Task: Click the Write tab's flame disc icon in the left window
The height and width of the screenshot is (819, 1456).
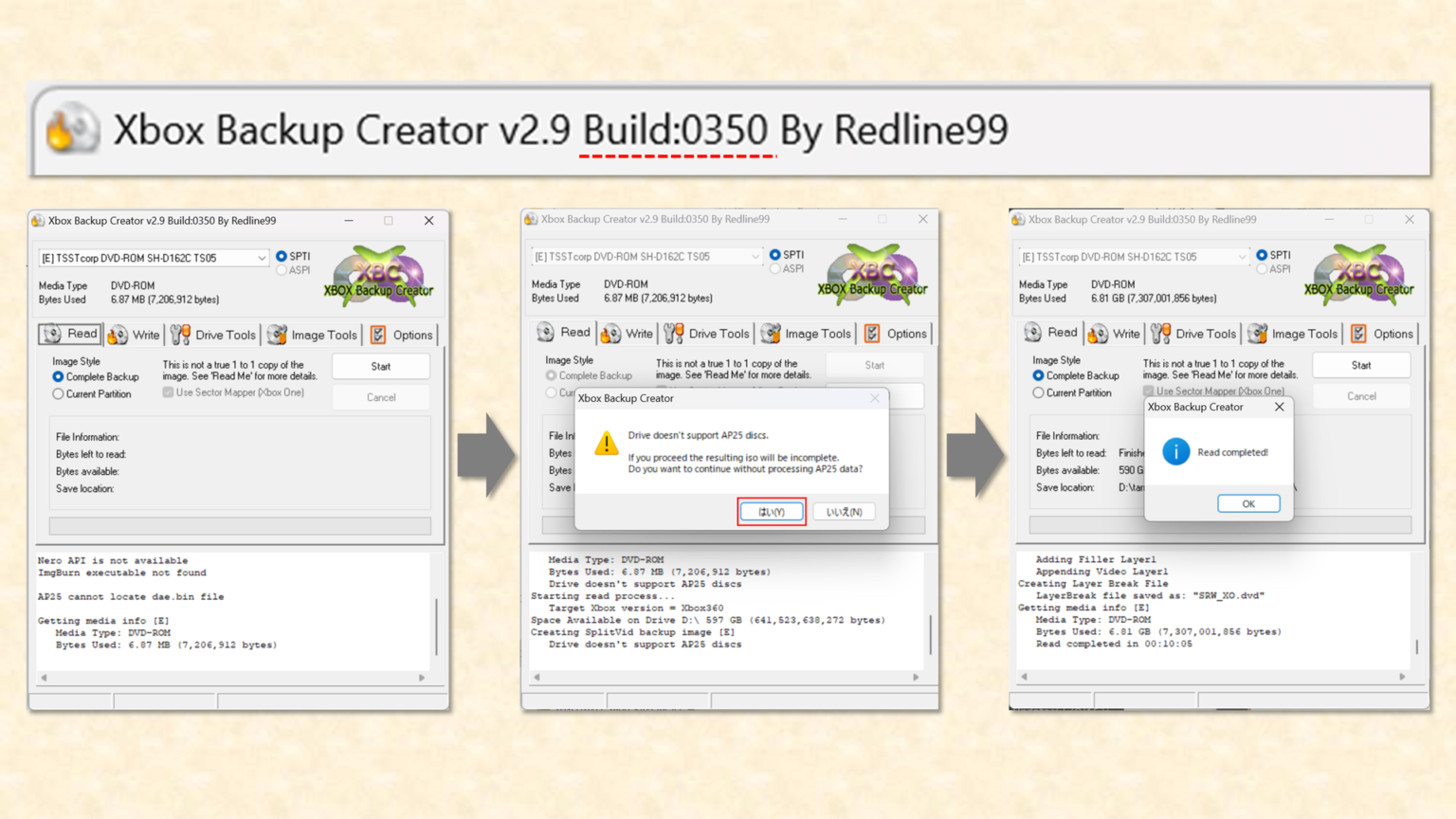Action: click(118, 335)
